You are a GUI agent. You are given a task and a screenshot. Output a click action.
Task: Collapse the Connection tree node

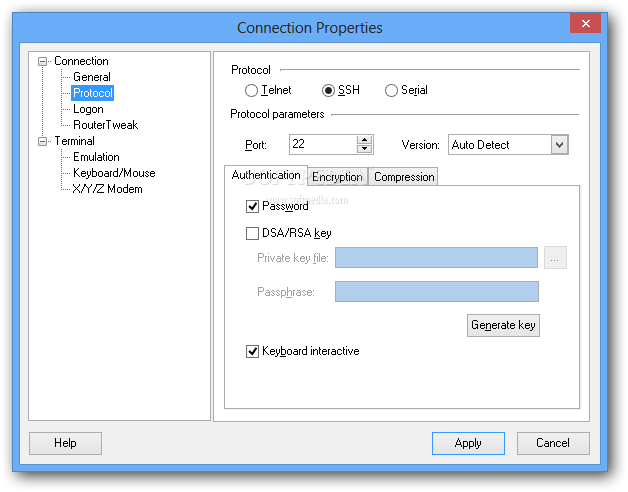(x=42, y=62)
